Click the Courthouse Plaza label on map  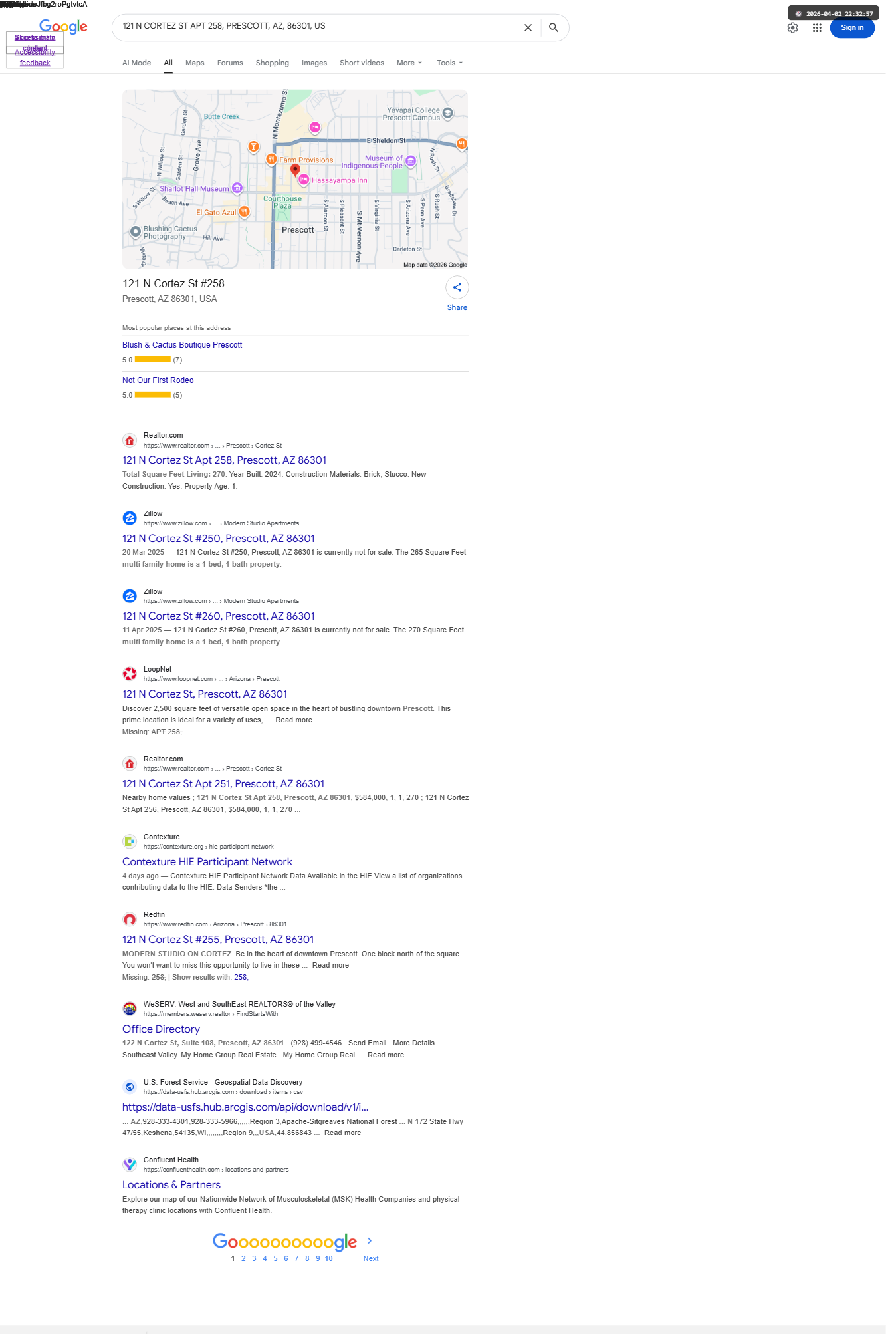(282, 202)
